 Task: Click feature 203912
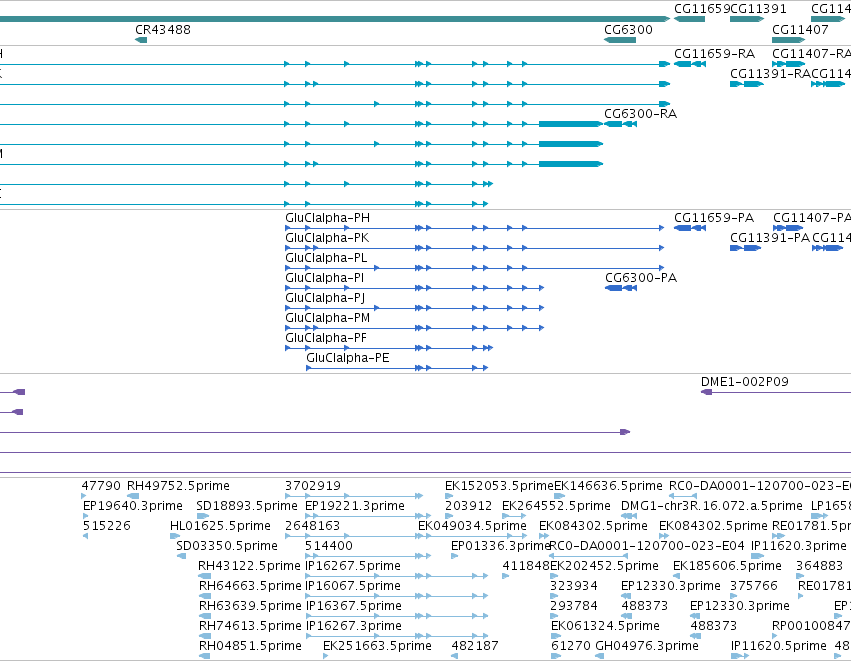(449, 516)
